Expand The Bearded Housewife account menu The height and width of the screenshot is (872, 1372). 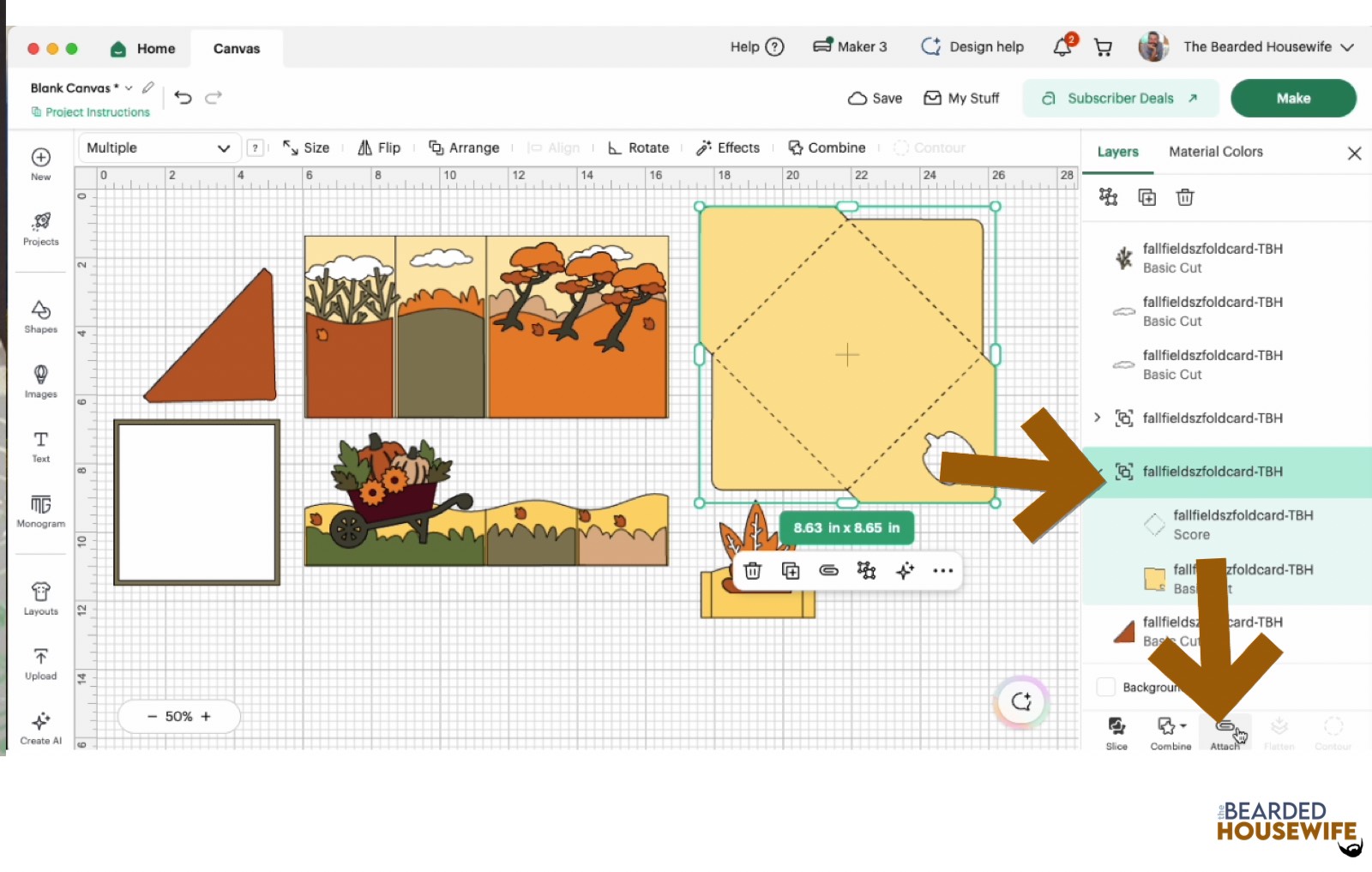click(1346, 47)
